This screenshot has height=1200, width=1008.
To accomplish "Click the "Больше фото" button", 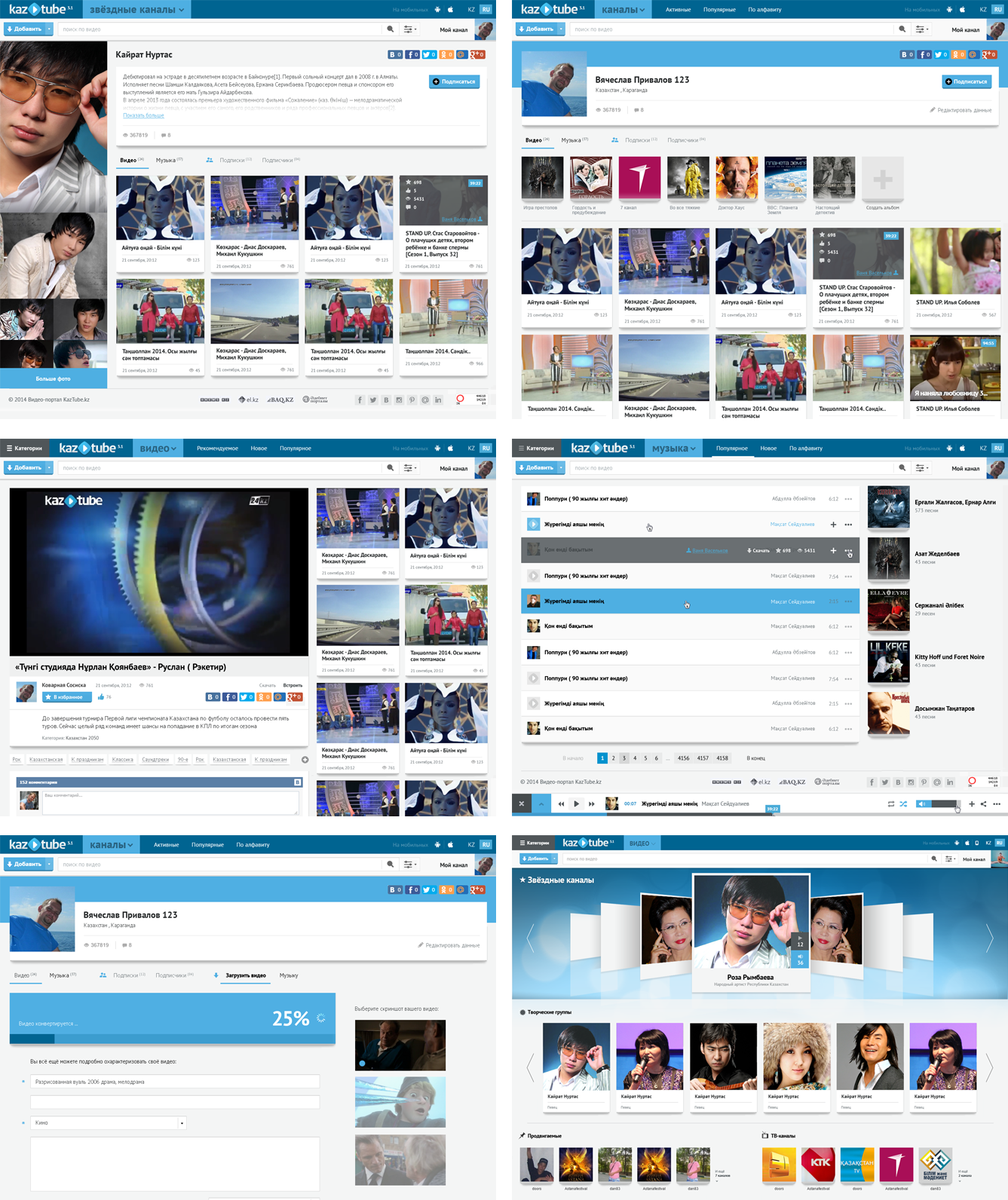I will [x=53, y=378].
